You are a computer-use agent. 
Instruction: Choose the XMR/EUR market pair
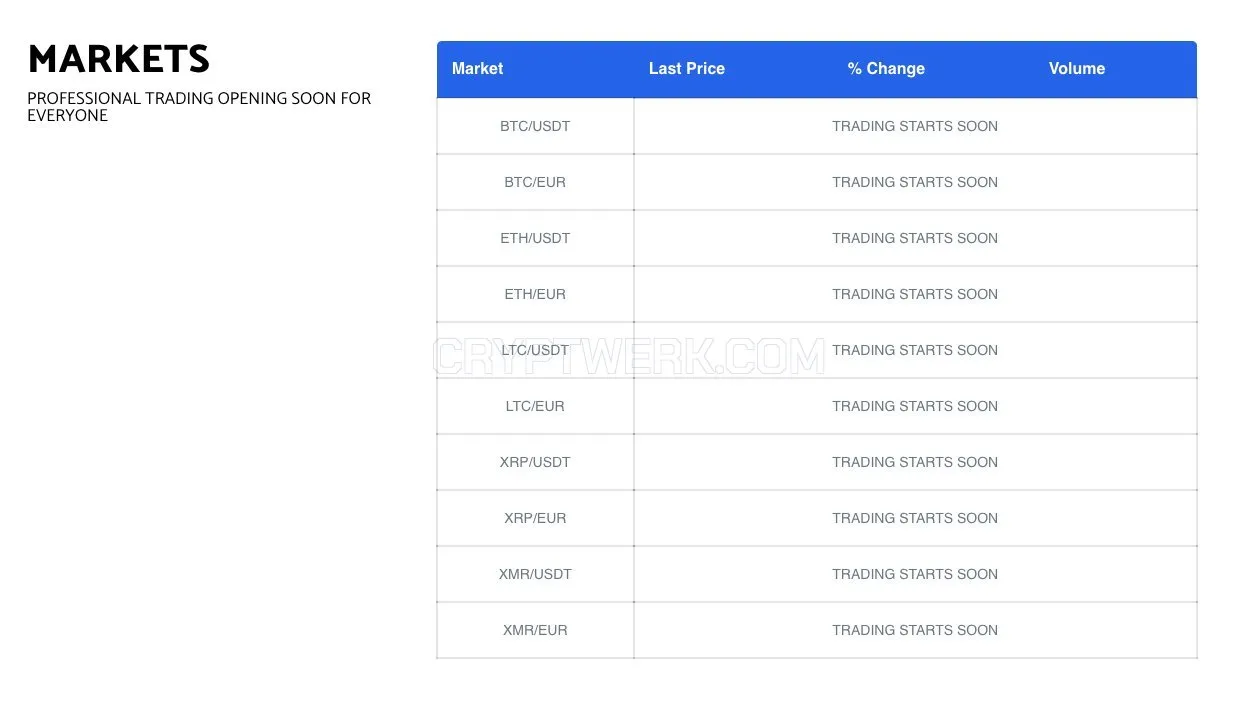tap(535, 630)
